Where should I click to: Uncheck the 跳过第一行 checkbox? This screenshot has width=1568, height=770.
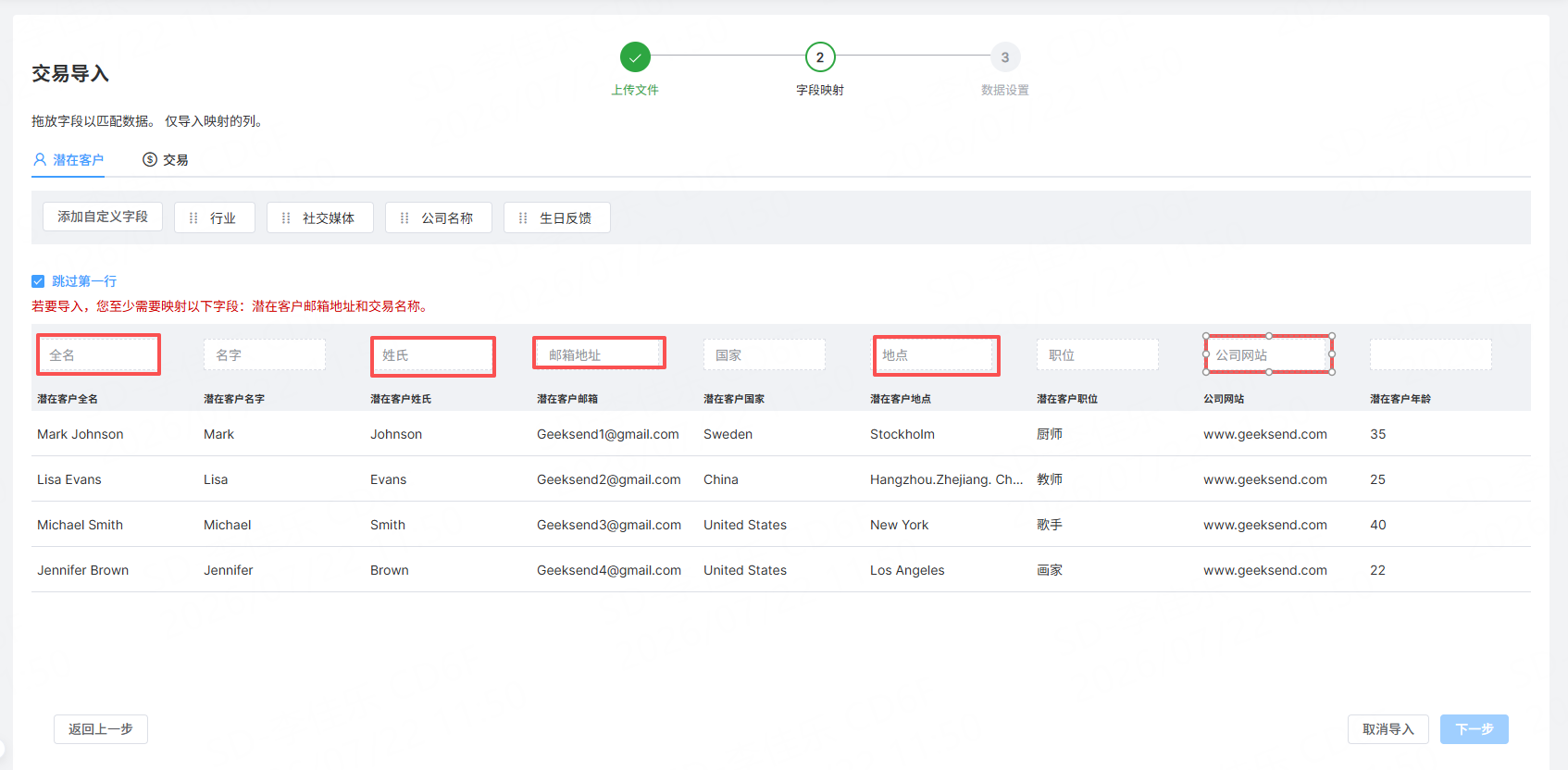point(38,281)
